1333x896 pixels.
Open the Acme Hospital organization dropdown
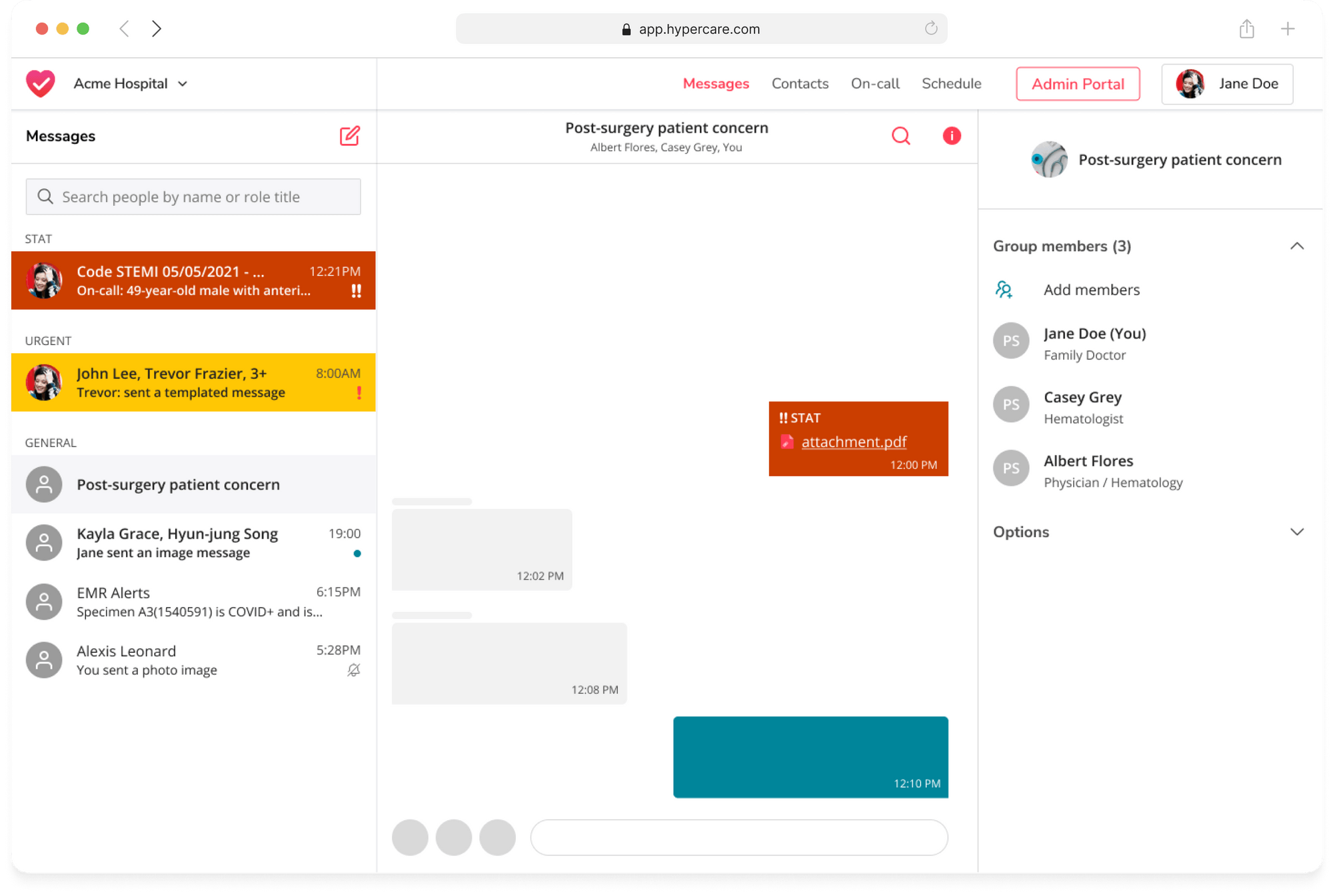point(182,84)
